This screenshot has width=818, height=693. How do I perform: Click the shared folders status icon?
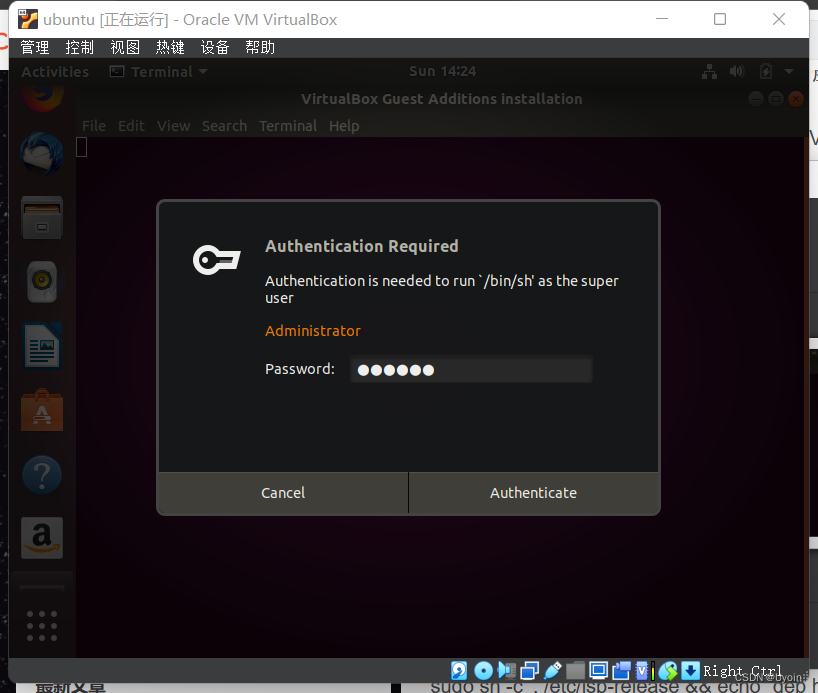click(575, 671)
